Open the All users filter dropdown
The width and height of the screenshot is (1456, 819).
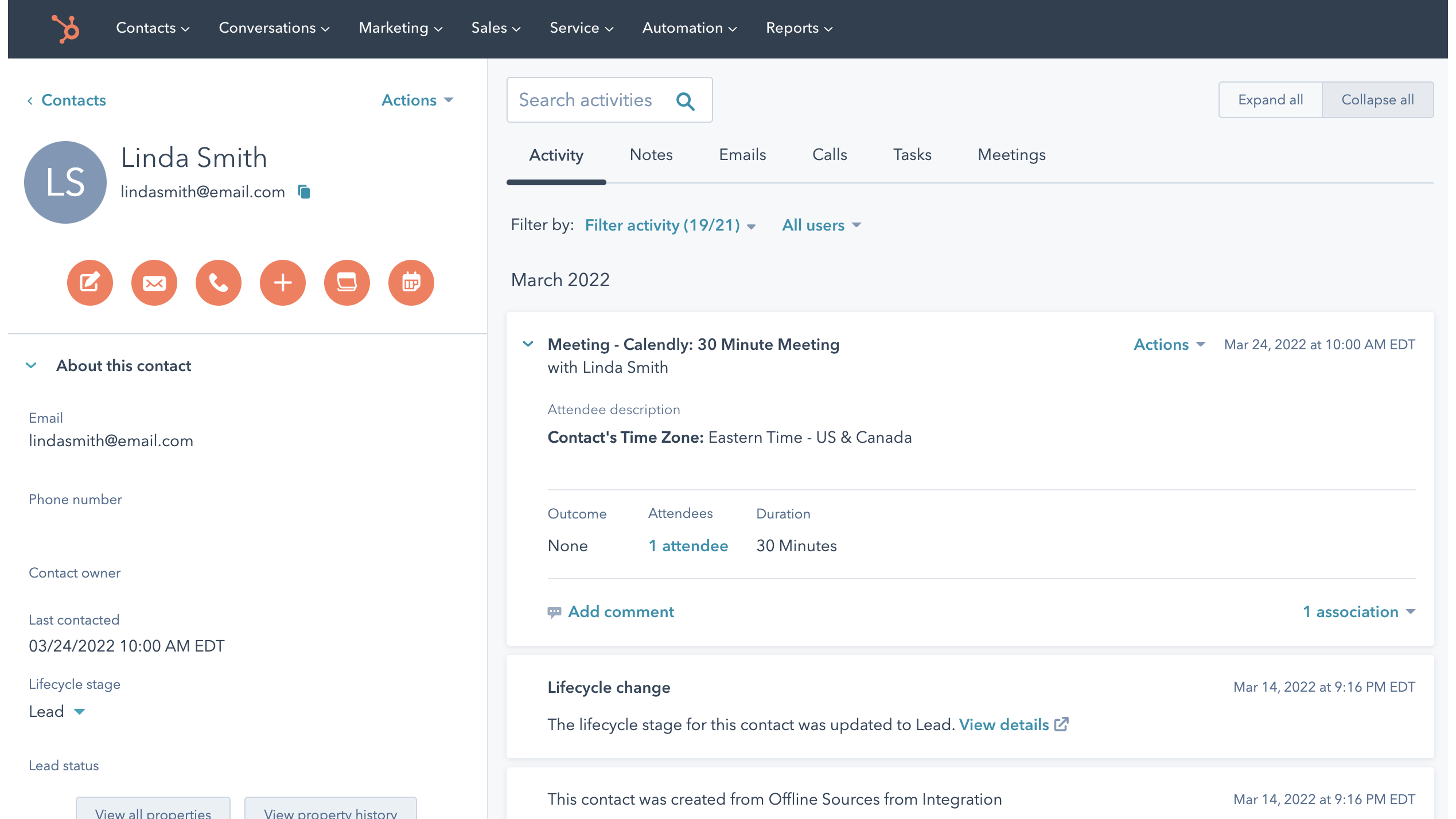point(822,225)
